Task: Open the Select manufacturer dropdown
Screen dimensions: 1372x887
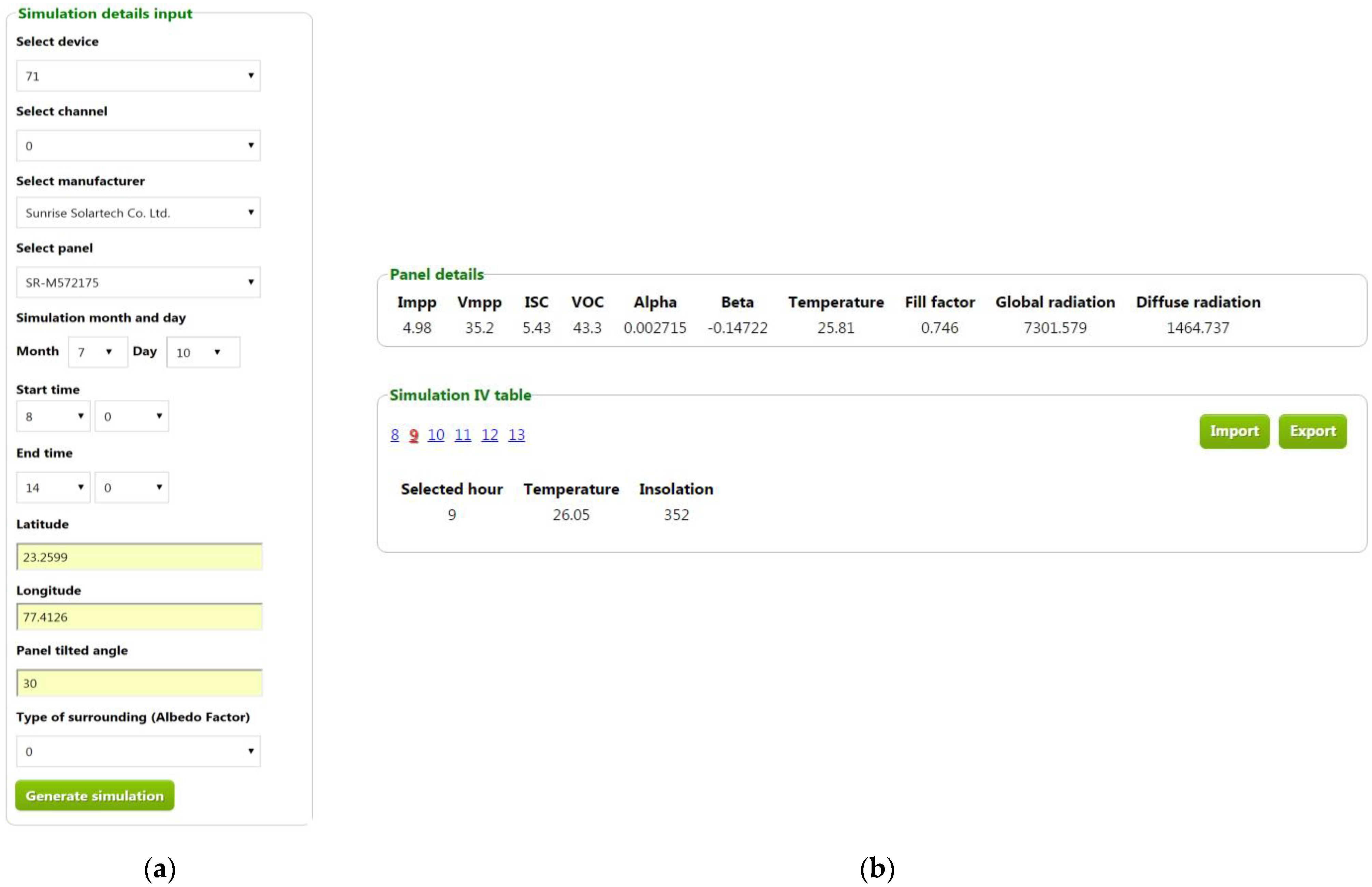Action: [138, 212]
